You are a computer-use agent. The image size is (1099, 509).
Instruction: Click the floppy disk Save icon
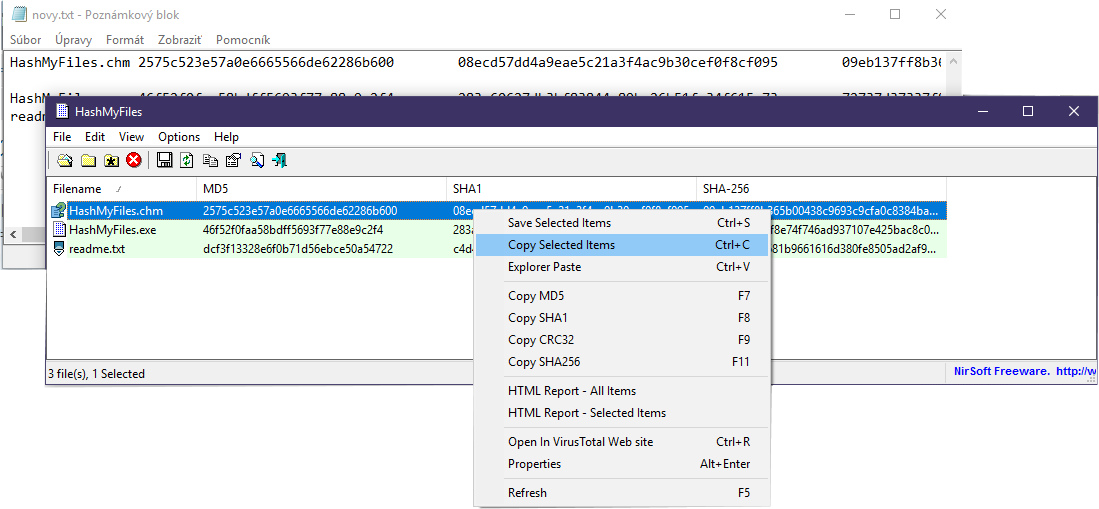pyautogui.click(x=165, y=161)
